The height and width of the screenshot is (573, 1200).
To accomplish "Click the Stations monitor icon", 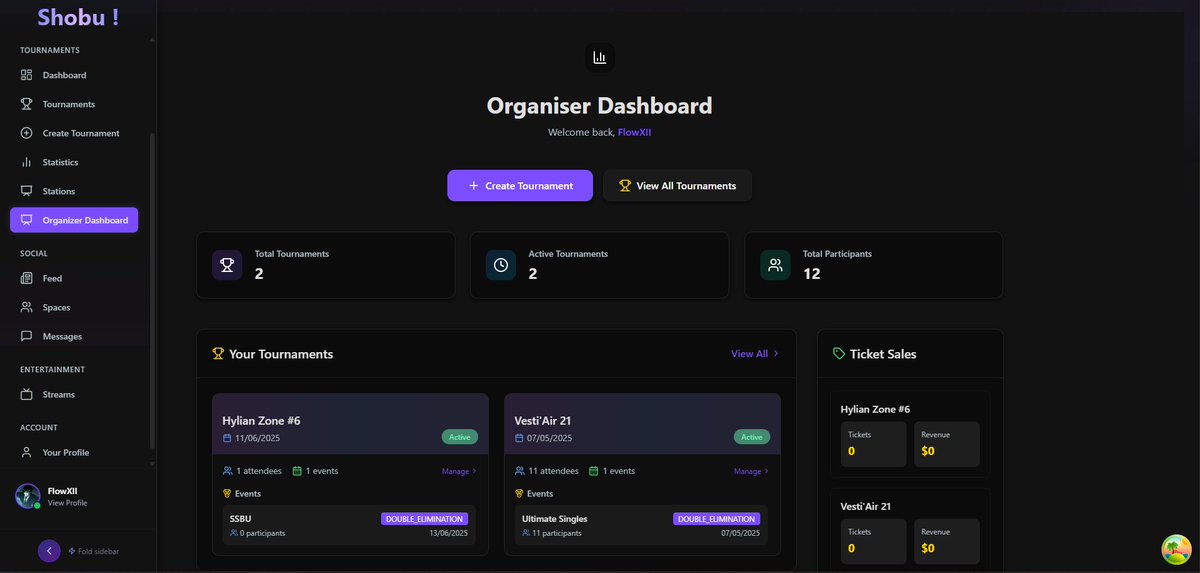I will point(27,191).
